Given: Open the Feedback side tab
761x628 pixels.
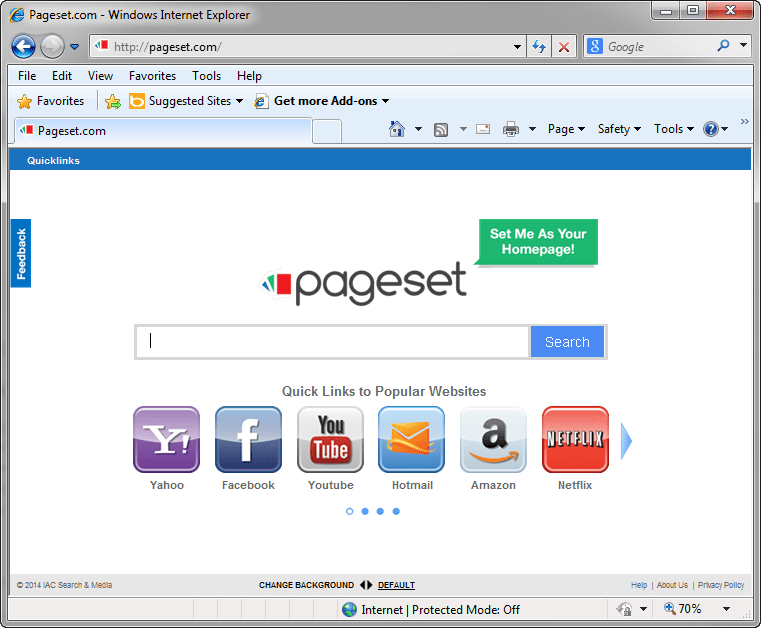Looking at the screenshot, I should point(21,253).
